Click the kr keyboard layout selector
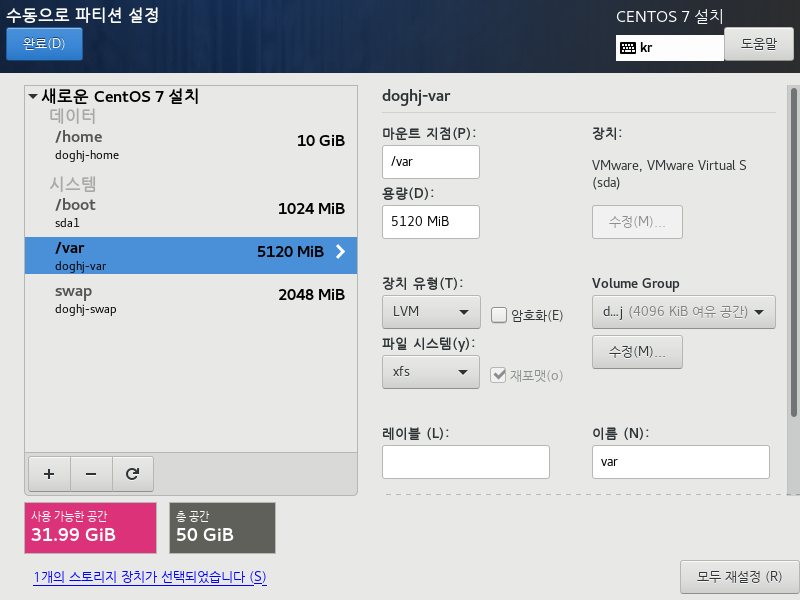 tap(669, 48)
